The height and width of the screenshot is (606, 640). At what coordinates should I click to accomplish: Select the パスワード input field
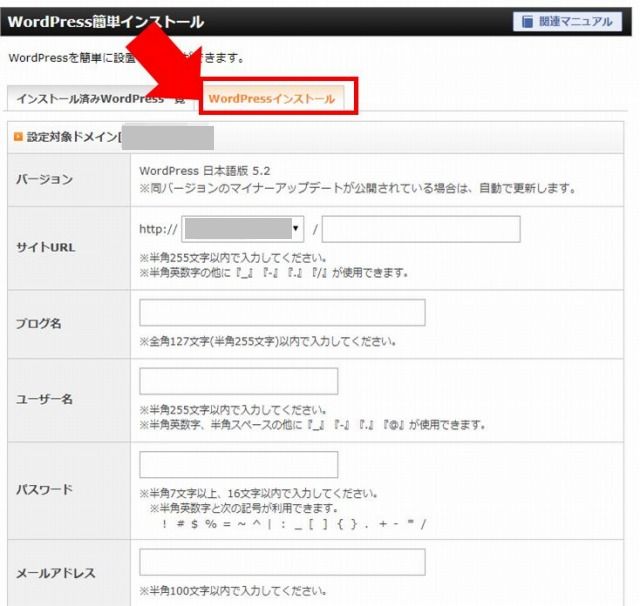click(238, 465)
